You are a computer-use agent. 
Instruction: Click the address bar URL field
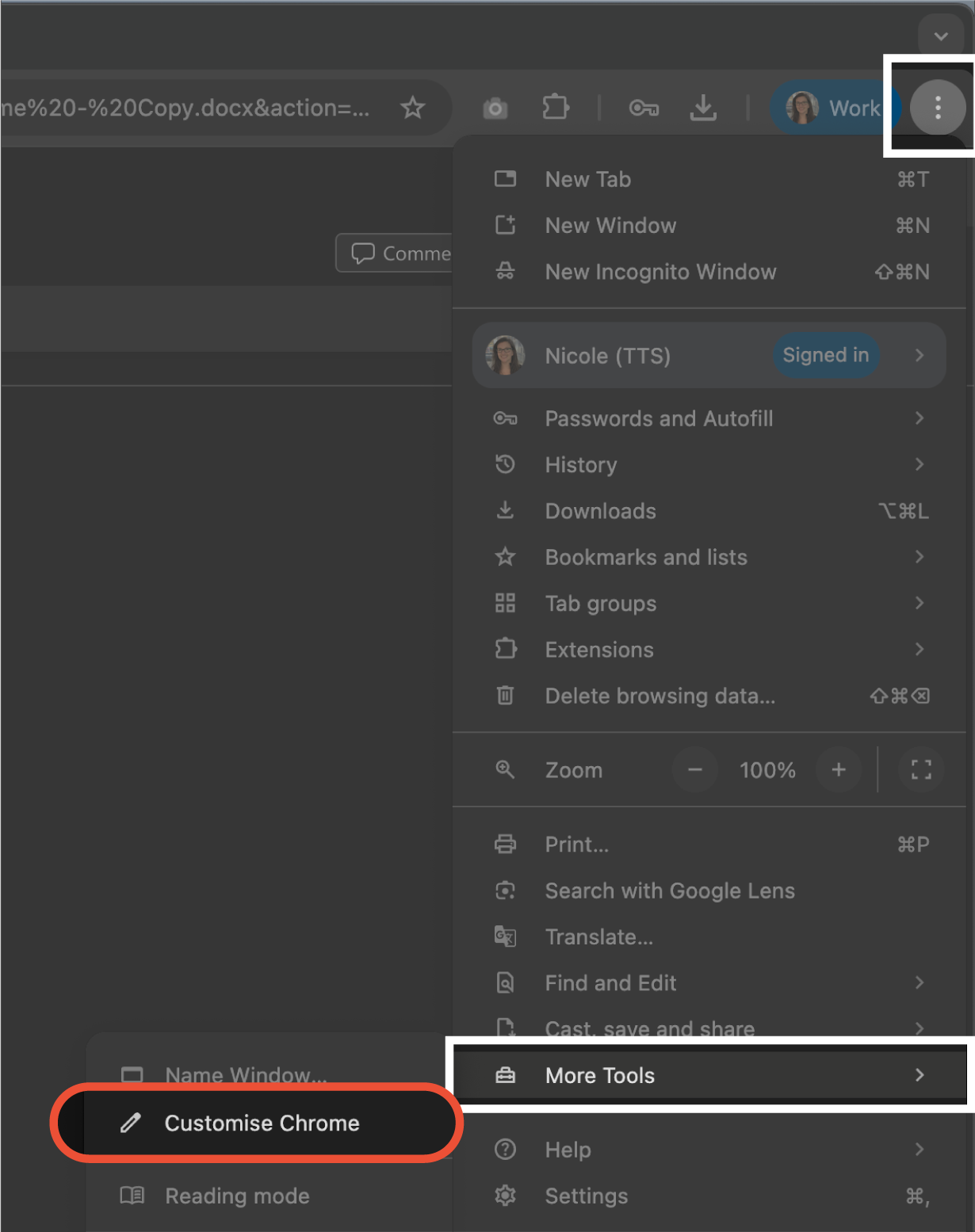(186, 108)
